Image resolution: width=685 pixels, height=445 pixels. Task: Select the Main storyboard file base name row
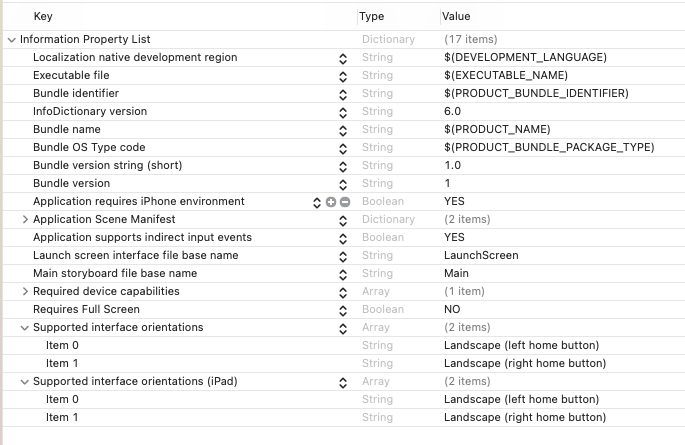pyautogui.click(x=115, y=274)
